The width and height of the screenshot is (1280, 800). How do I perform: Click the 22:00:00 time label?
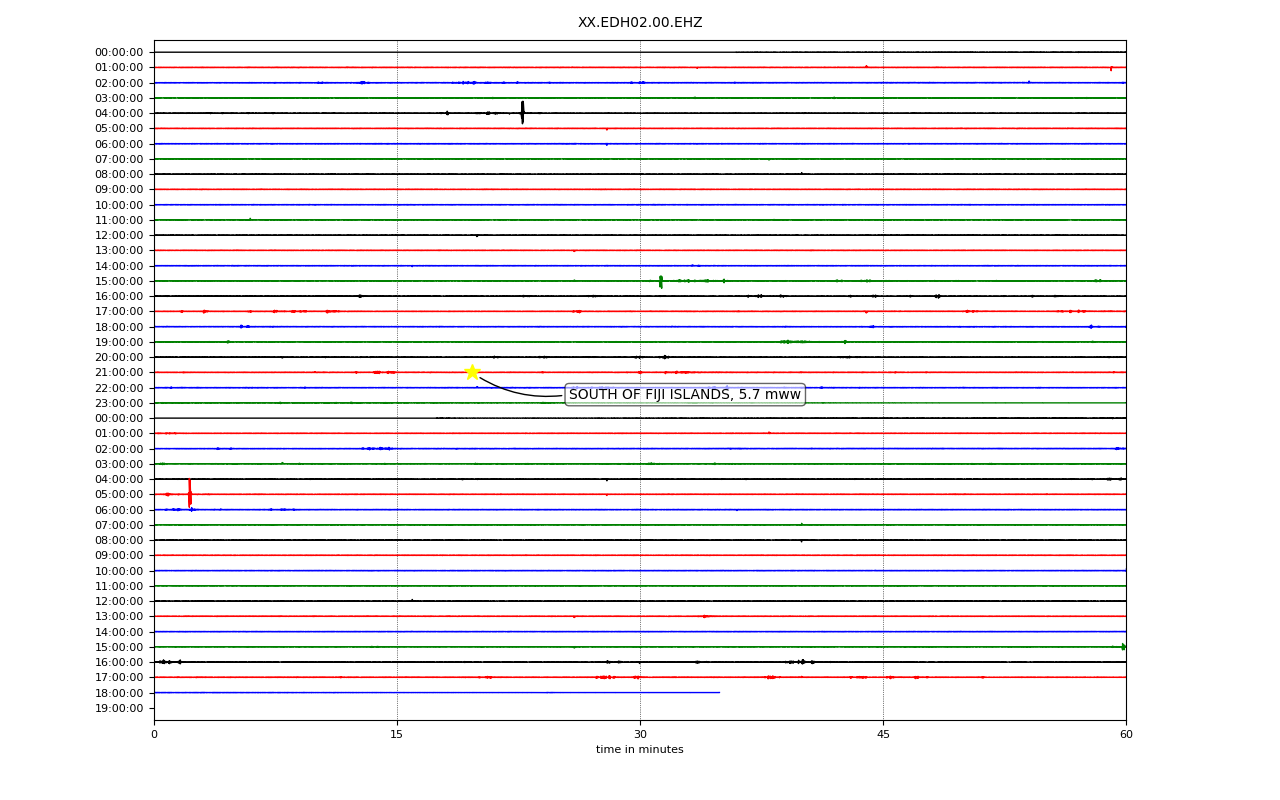(x=119, y=388)
